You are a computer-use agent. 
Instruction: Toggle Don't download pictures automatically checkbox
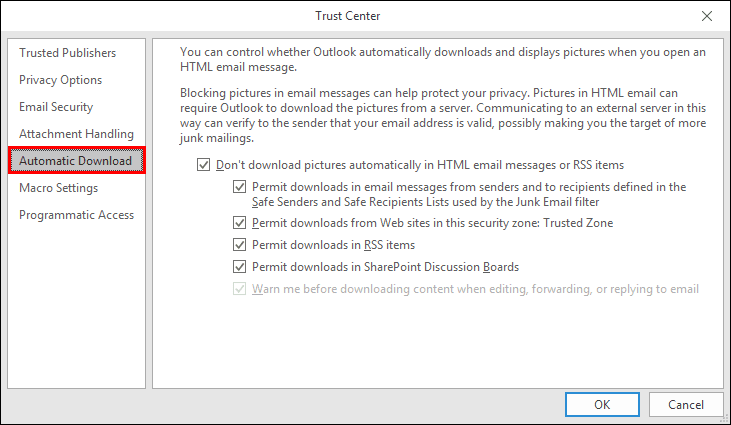tap(204, 165)
